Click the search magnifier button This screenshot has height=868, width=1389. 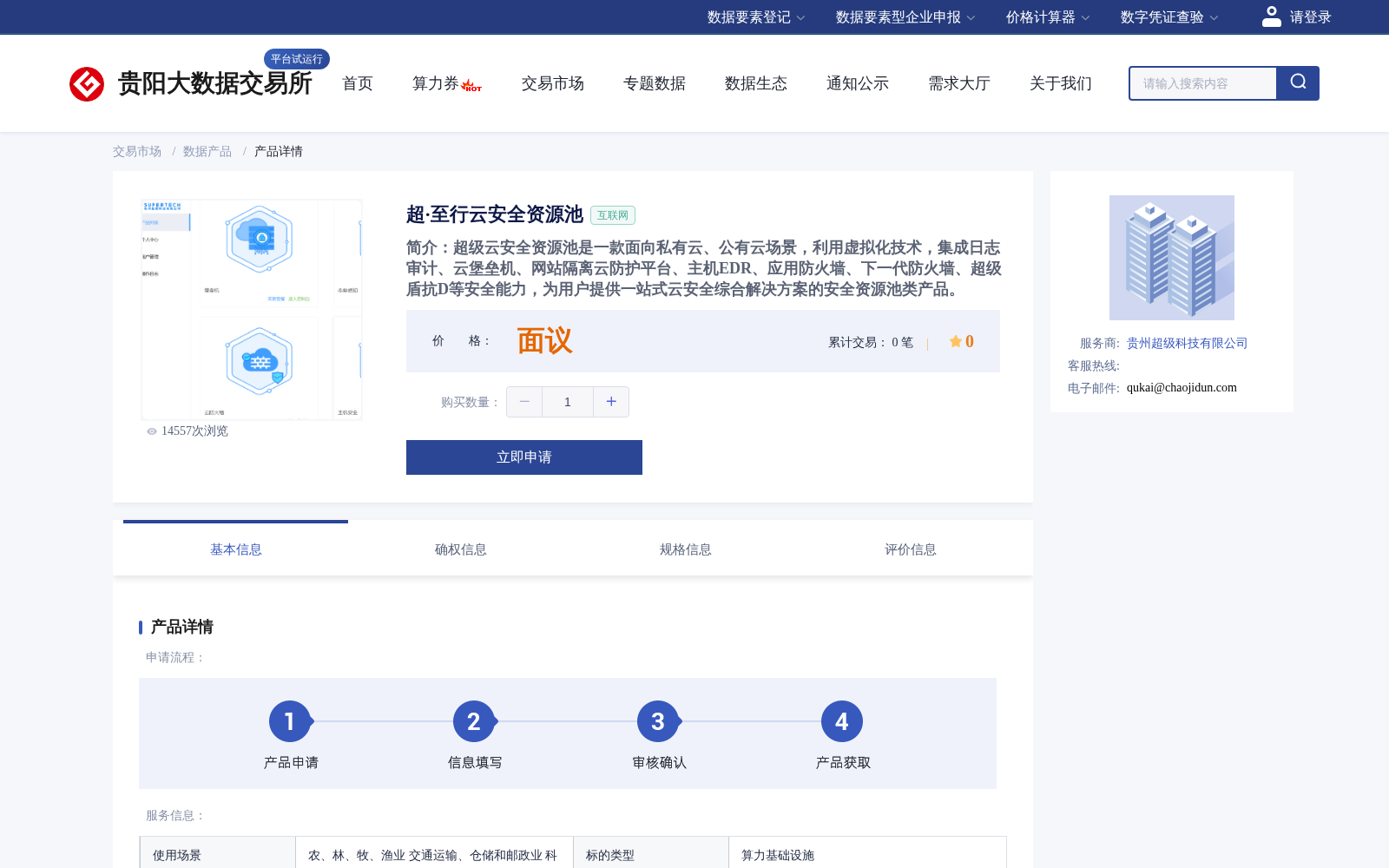[x=1298, y=83]
